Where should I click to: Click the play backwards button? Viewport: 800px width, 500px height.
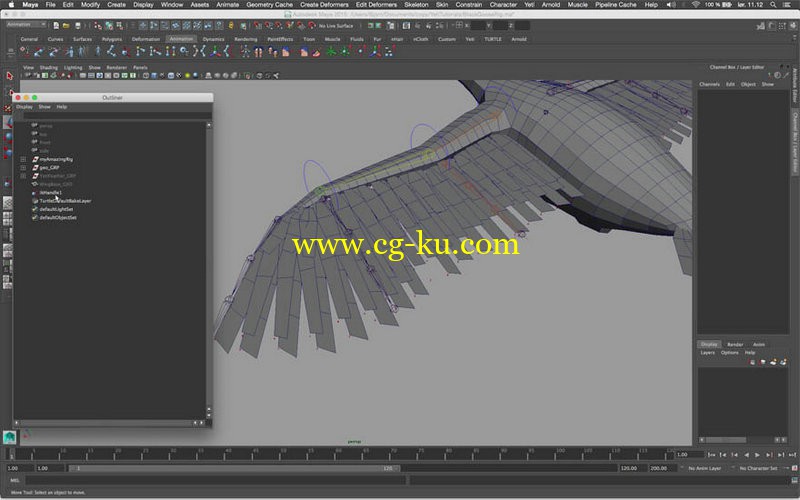tap(746, 455)
